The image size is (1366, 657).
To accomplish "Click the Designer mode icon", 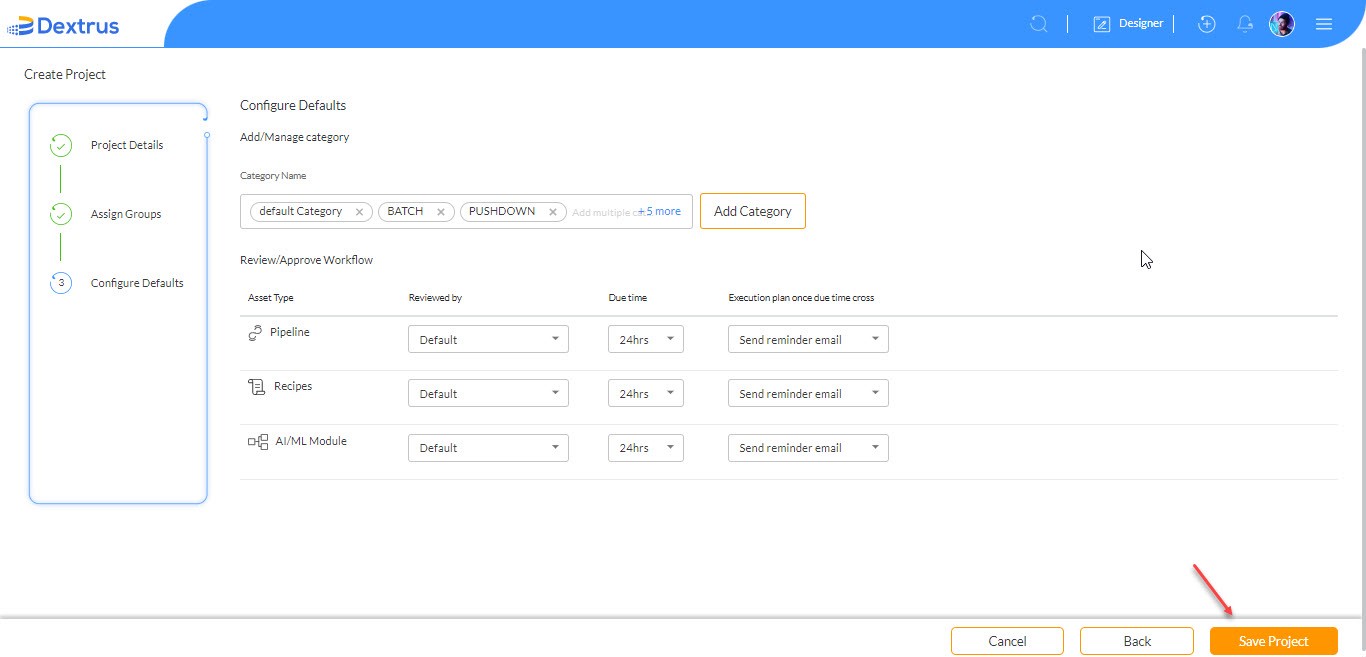I will point(1102,24).
